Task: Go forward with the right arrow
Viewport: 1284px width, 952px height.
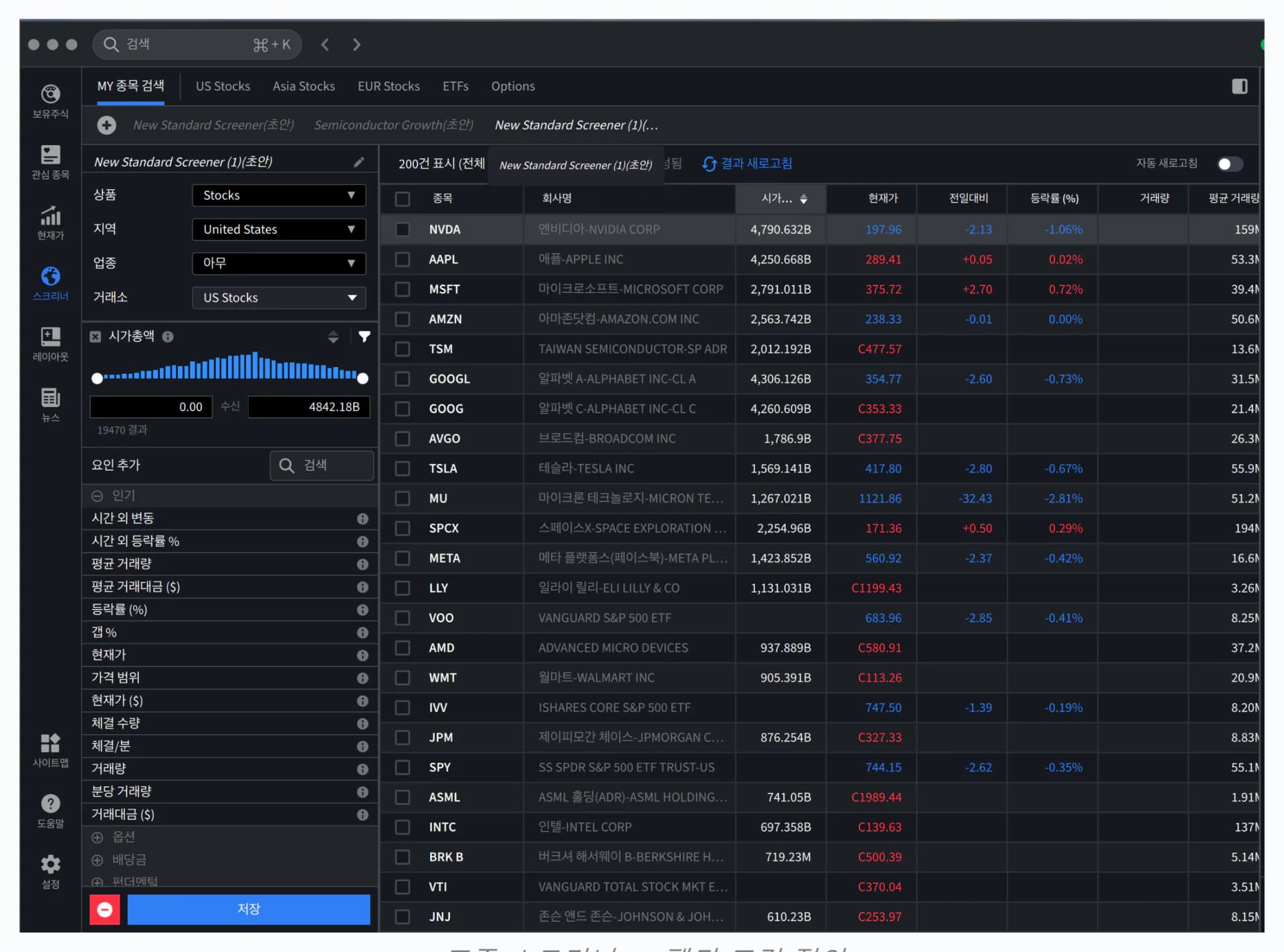Action: coord(356,45)
